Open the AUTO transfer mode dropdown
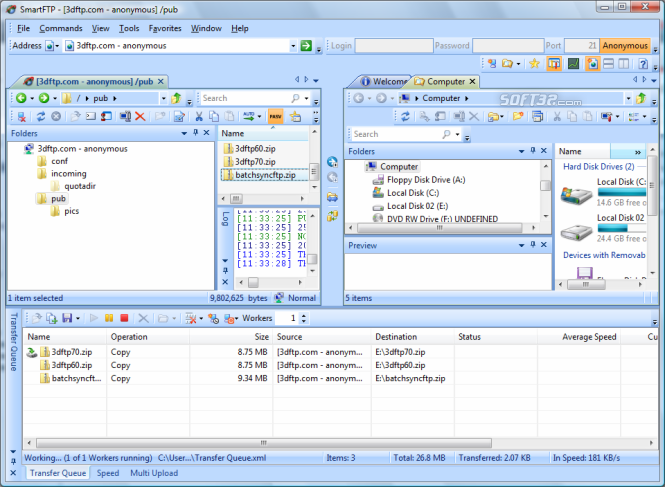This screenshot has width=665, height=487. click(260, 116)
